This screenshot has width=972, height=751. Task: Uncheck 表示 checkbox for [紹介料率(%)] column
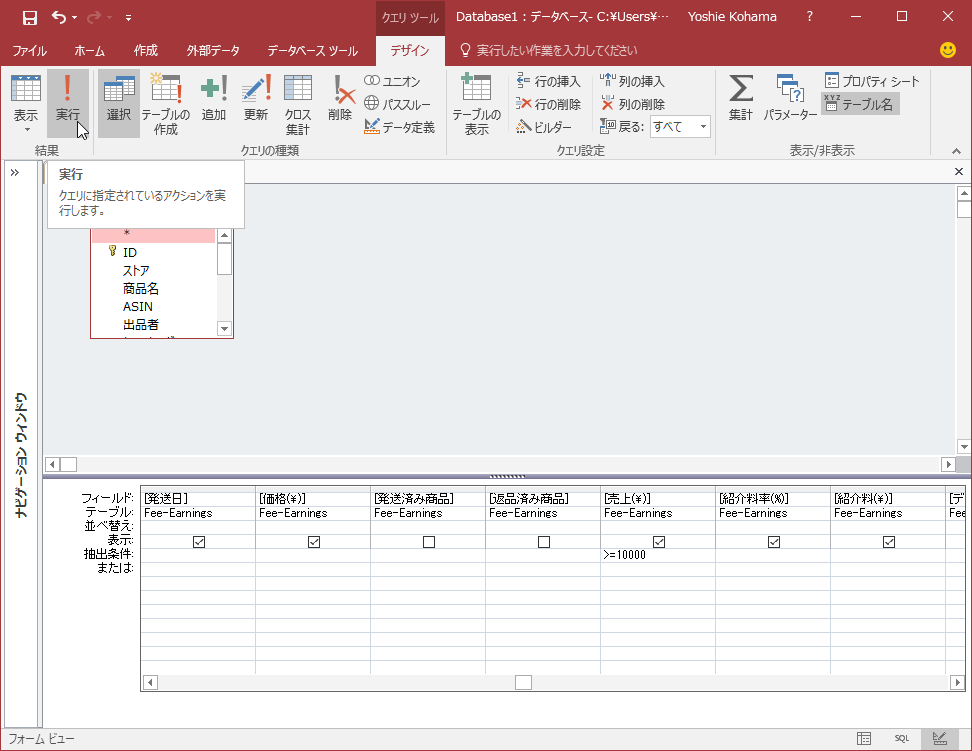click(774, 542)
